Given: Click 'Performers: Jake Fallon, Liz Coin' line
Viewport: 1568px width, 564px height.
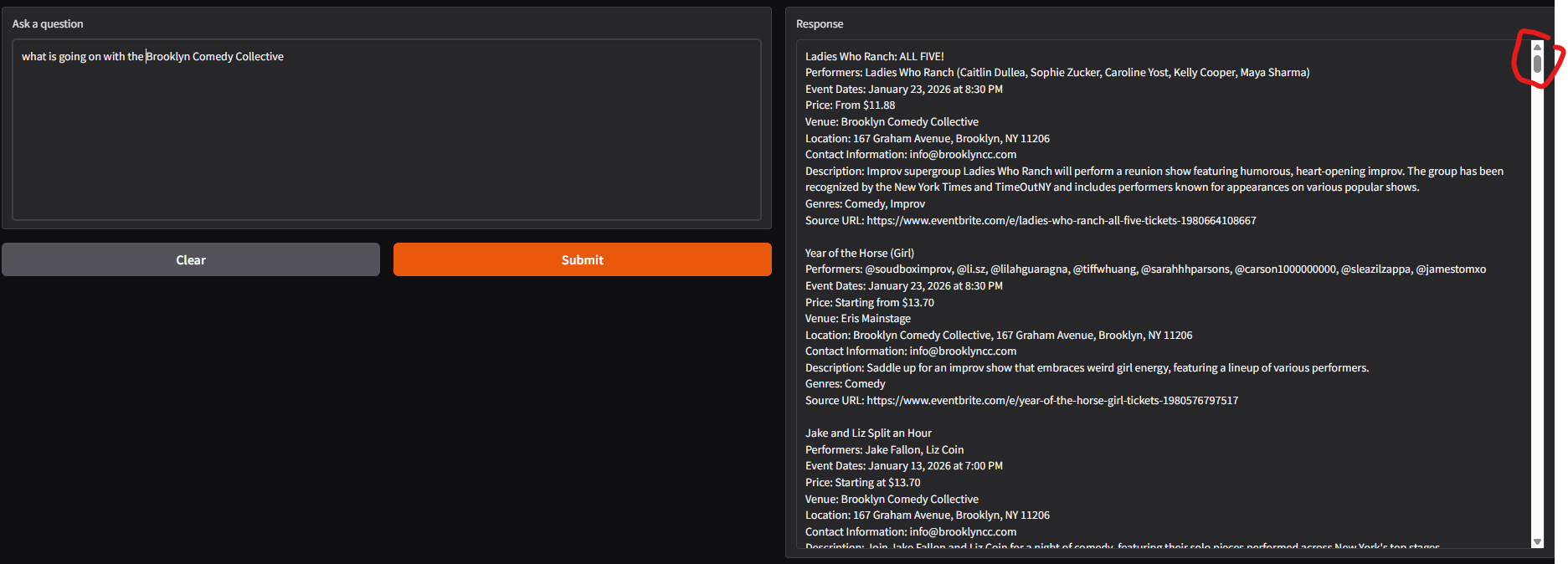Looking at the screenshot, I should tap(884, 449).
